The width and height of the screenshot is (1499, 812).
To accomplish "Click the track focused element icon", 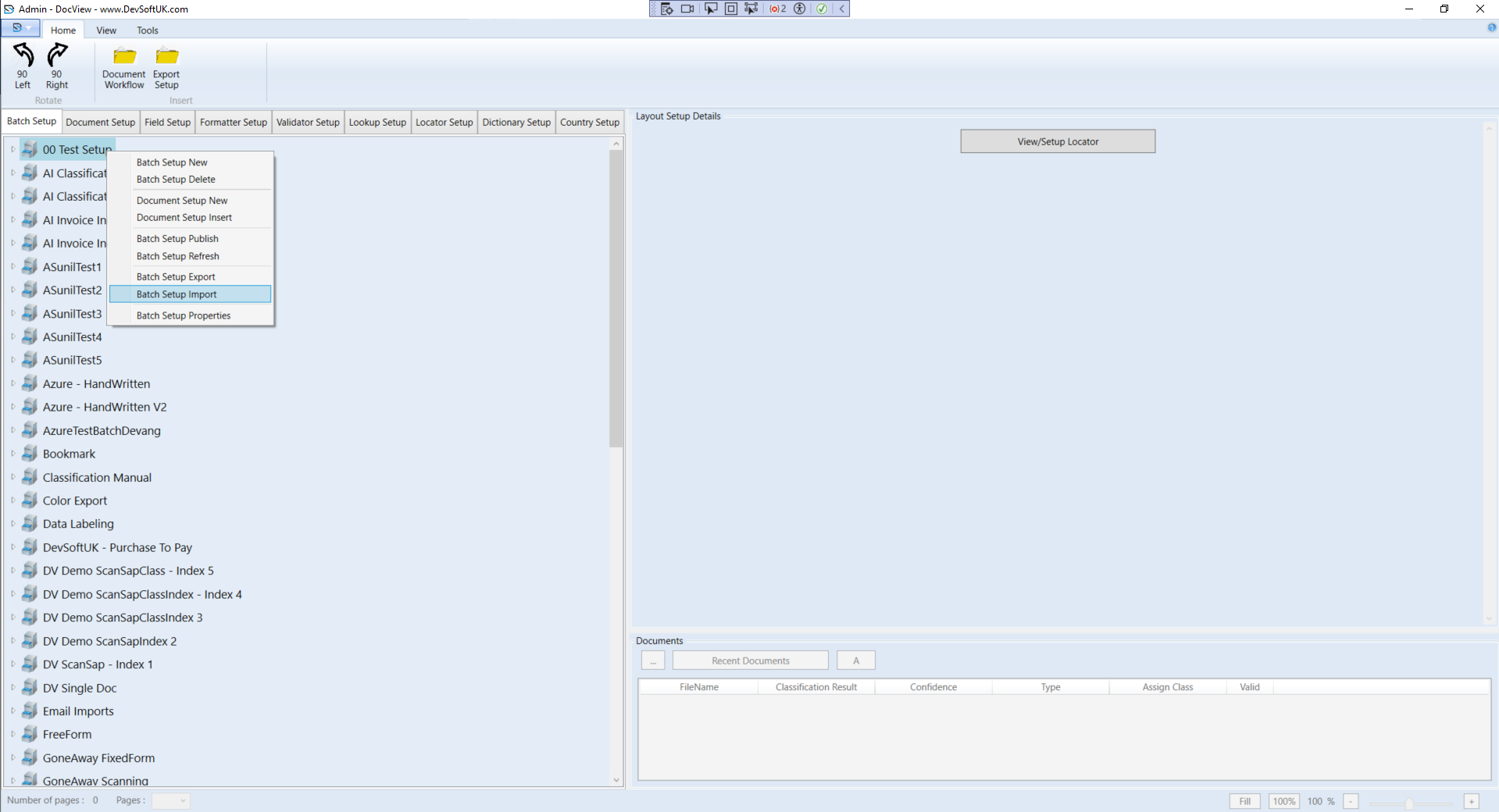I will pos(751,9).
